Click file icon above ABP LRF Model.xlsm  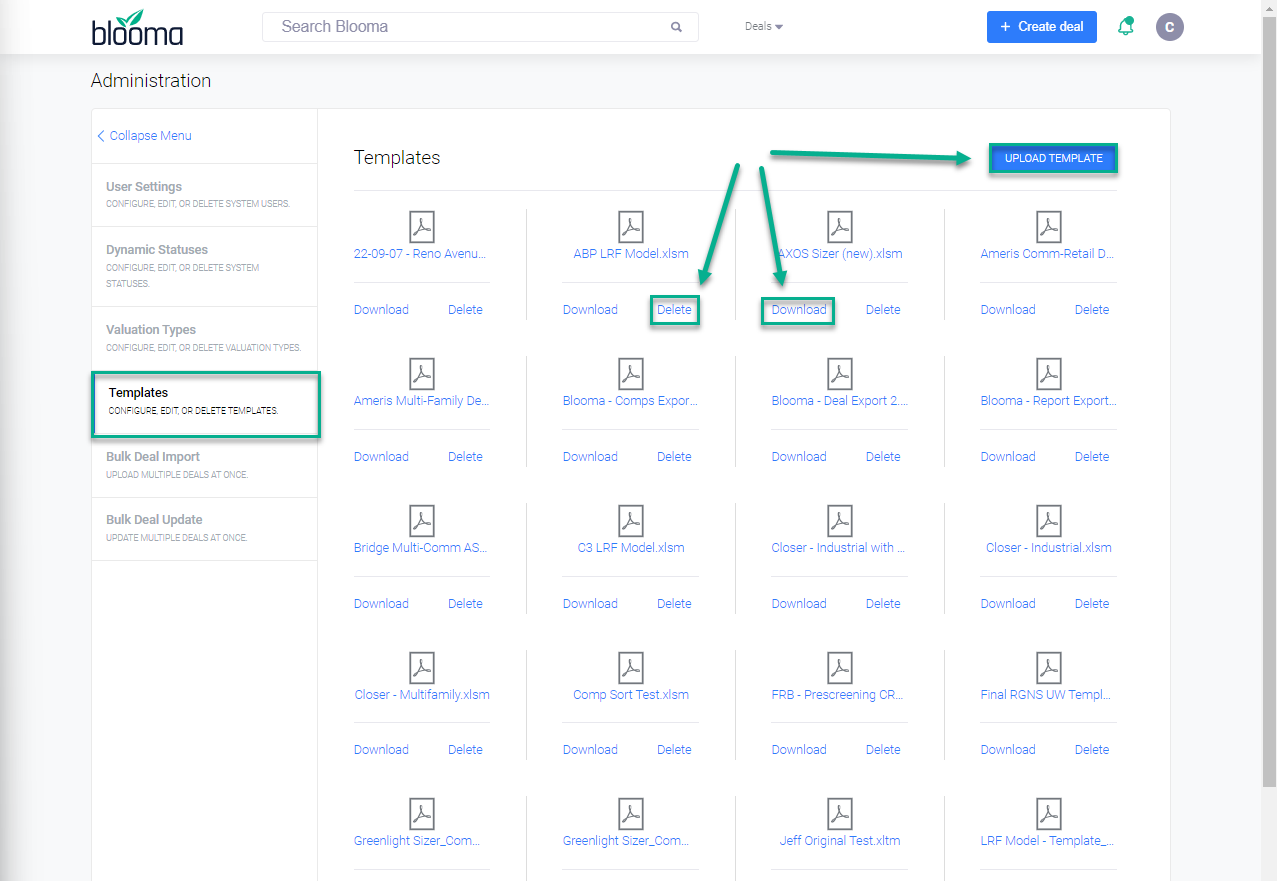[631, 227]
